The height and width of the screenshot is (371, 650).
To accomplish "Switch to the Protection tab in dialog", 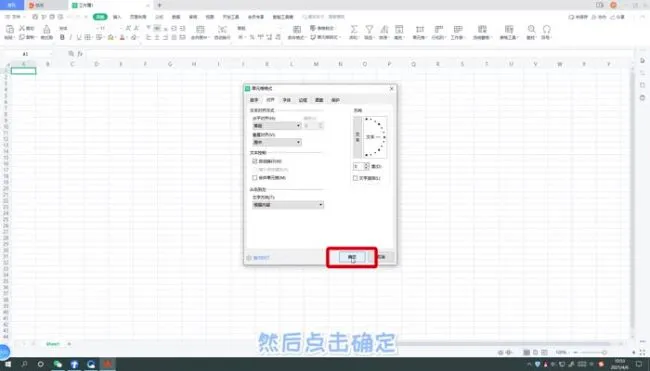I will (335, 100).
